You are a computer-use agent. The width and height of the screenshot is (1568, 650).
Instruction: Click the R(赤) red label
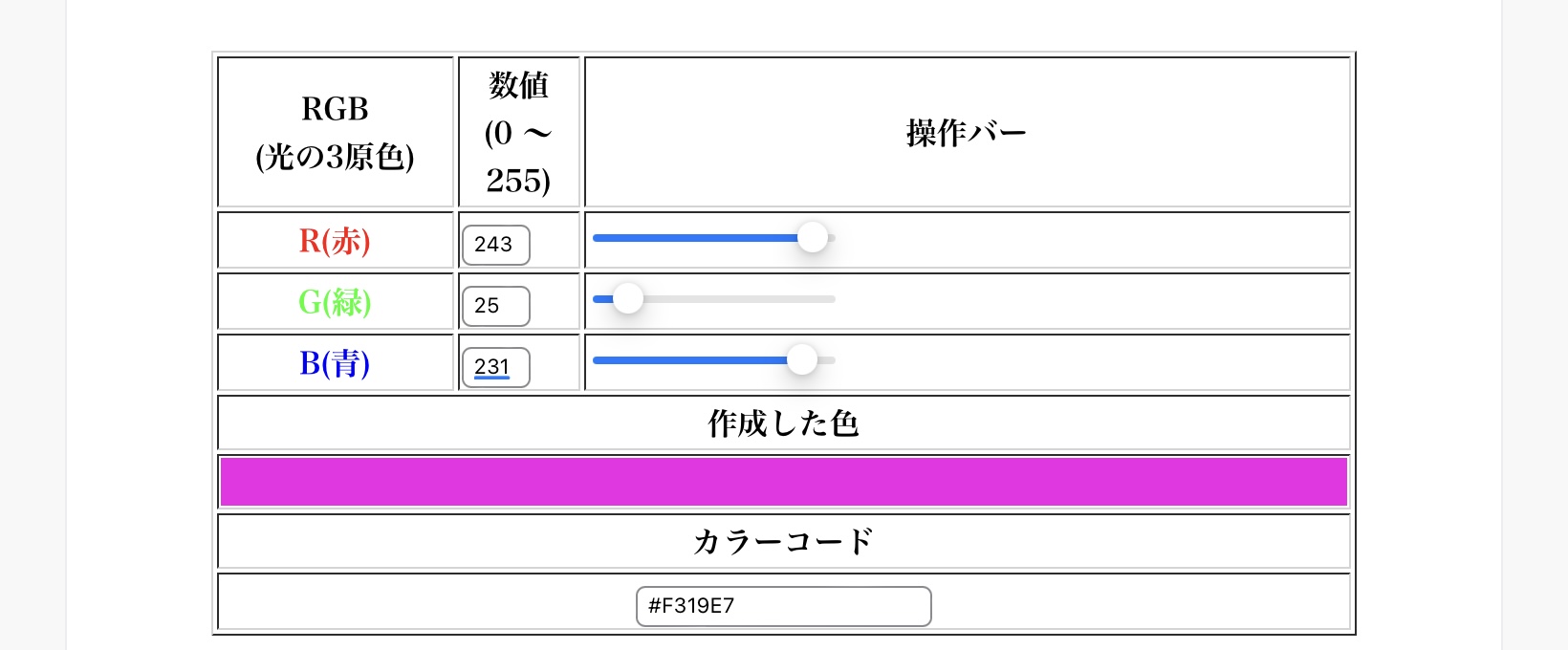click(335, 241)
